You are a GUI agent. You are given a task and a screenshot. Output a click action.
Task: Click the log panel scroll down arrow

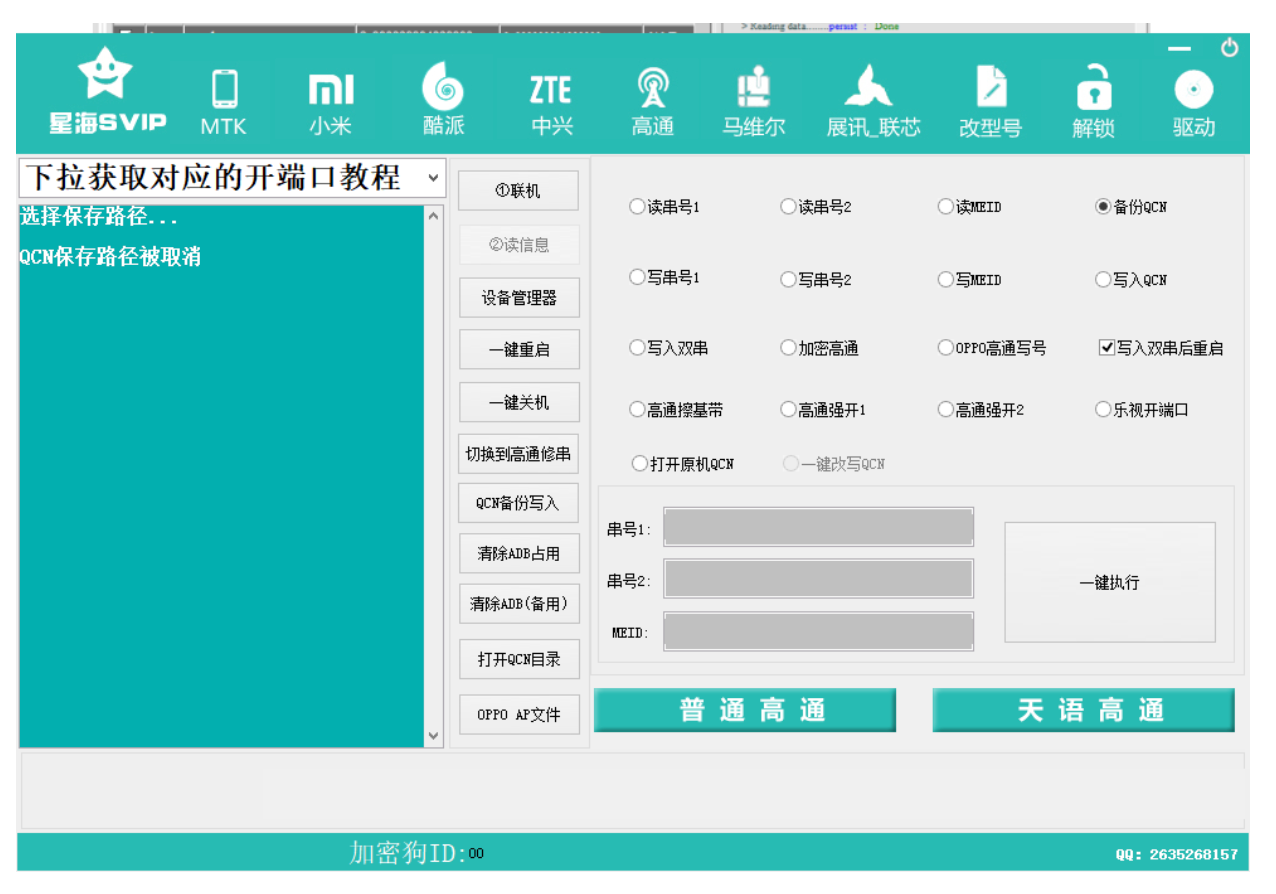[433, 735]
